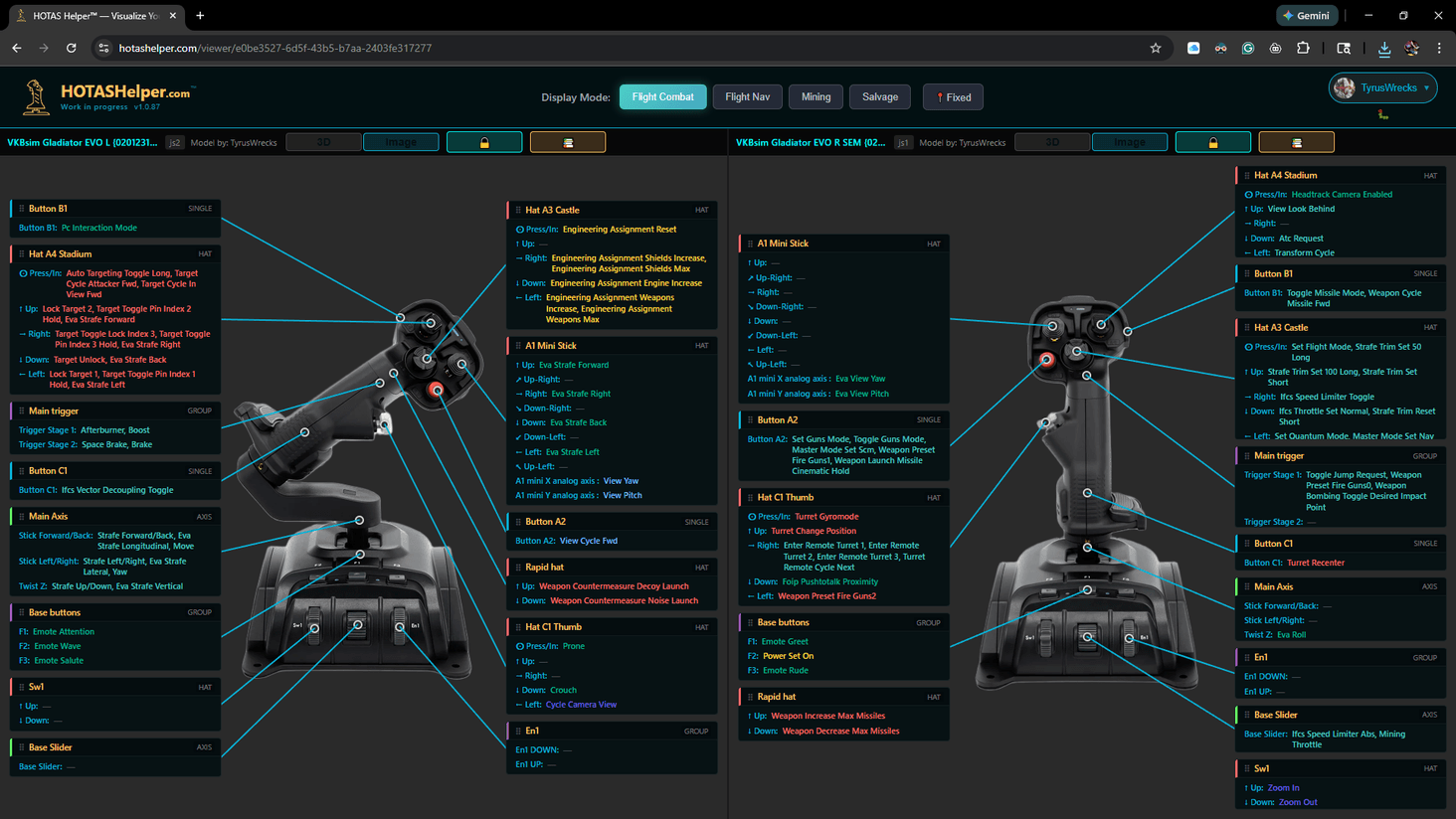Click the stacked layers icon for EVO R SEM
This screenshot has height=819, width=1456.
point(1296,142)
